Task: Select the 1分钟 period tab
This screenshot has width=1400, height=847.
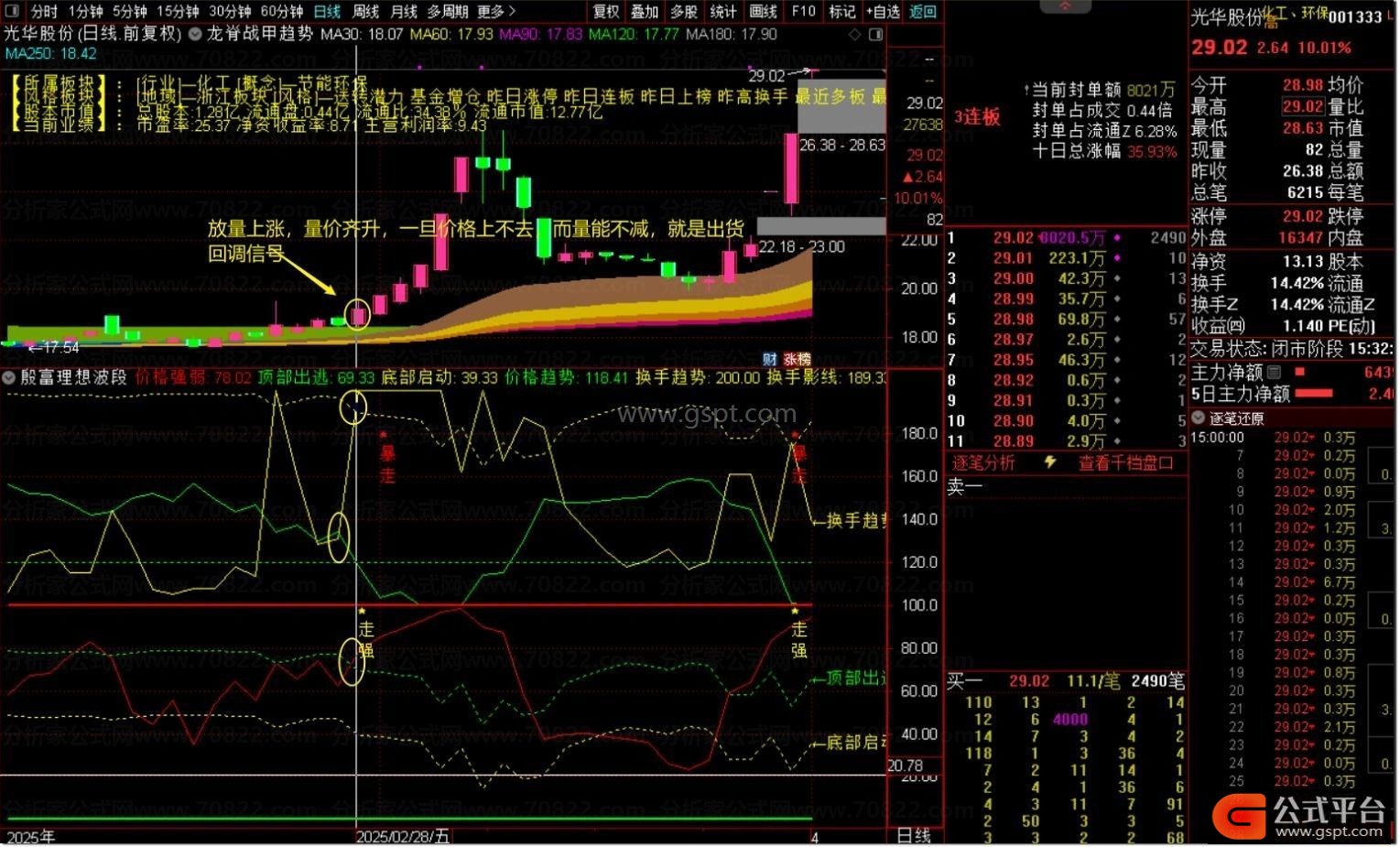Action: [86, 11]
